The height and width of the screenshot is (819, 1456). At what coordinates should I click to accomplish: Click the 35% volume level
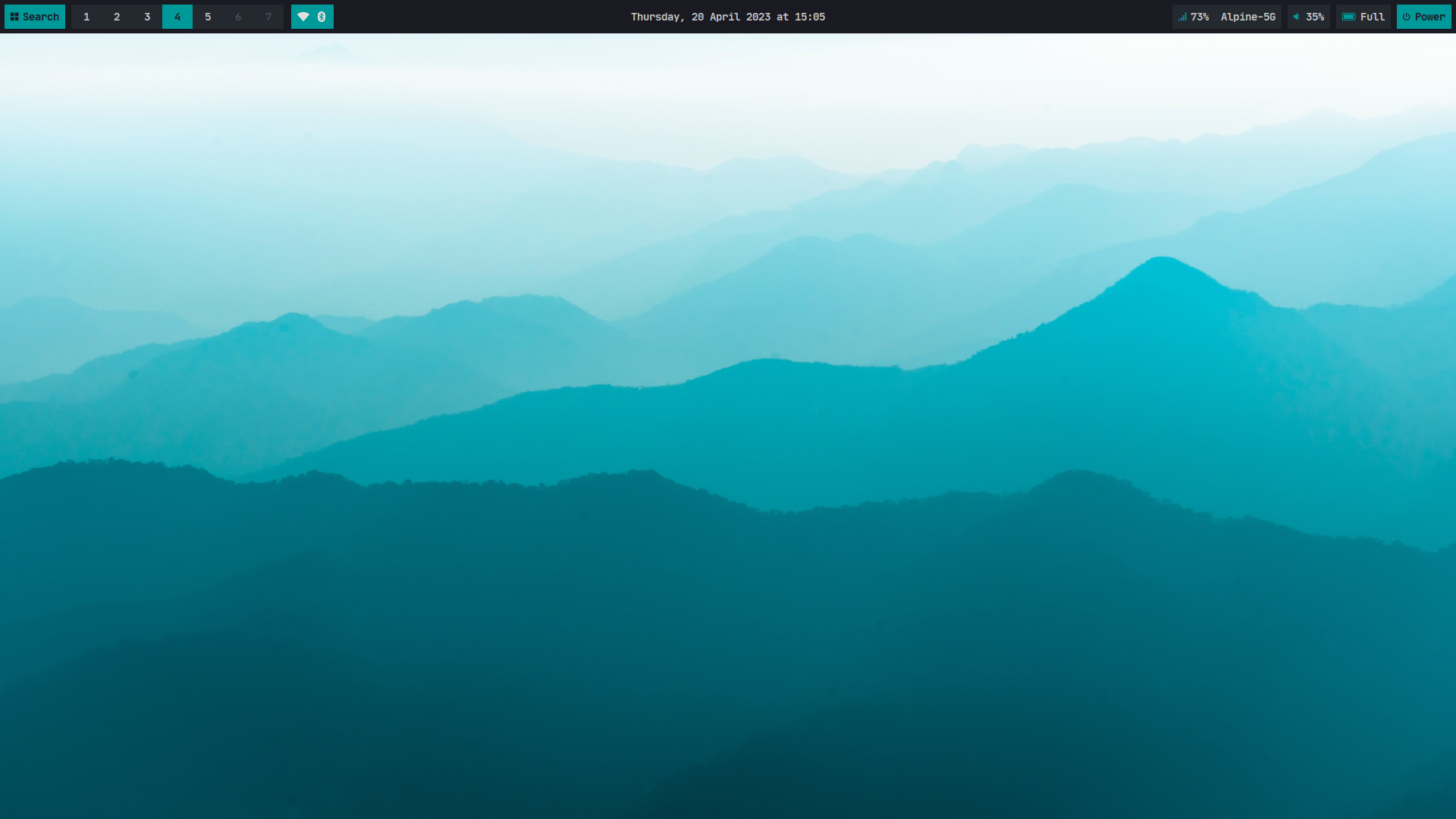pos(1315,17)
